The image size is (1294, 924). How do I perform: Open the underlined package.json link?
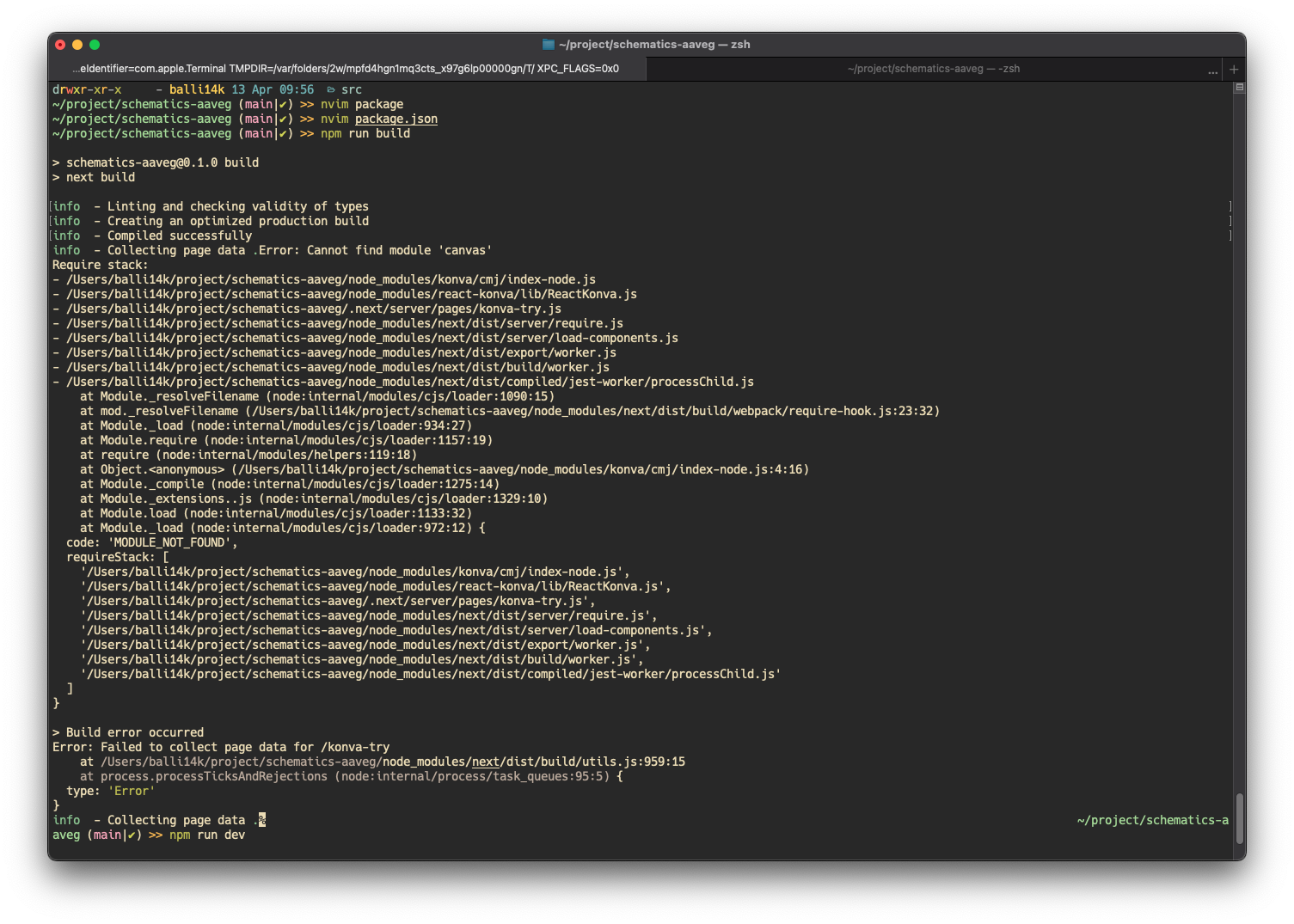396,119
